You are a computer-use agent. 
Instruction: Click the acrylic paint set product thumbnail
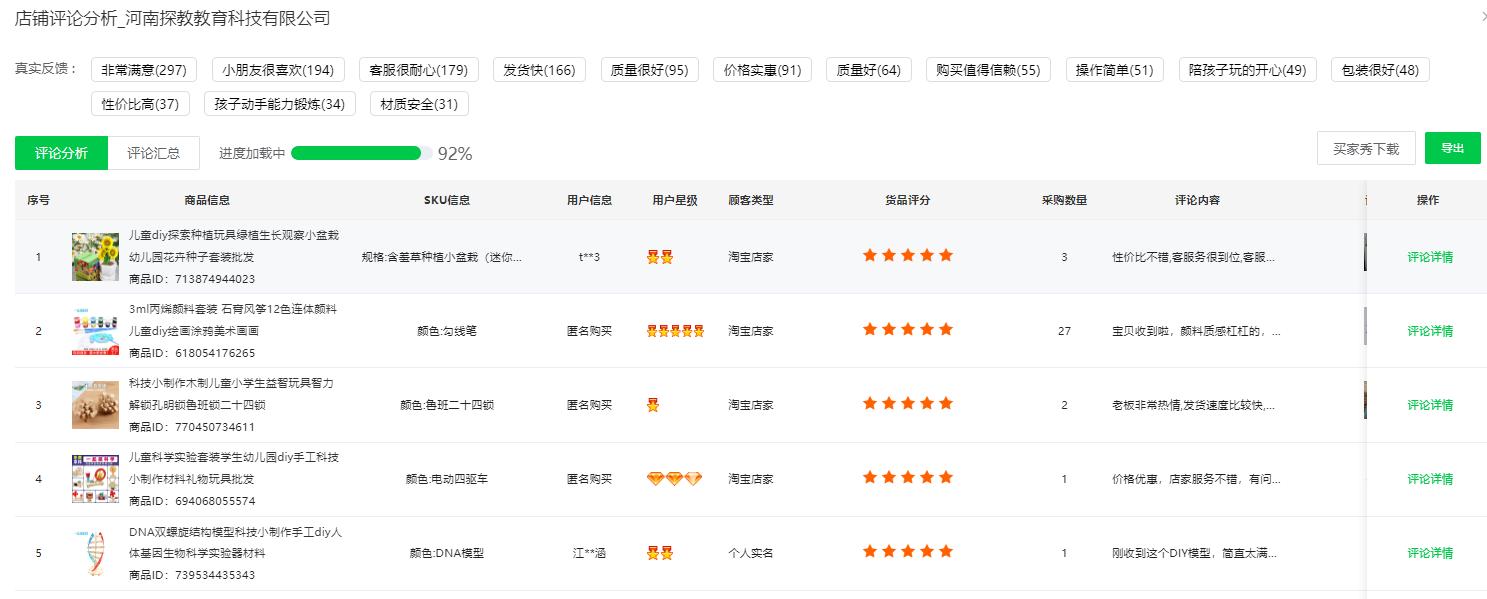[x=95, y=331]
